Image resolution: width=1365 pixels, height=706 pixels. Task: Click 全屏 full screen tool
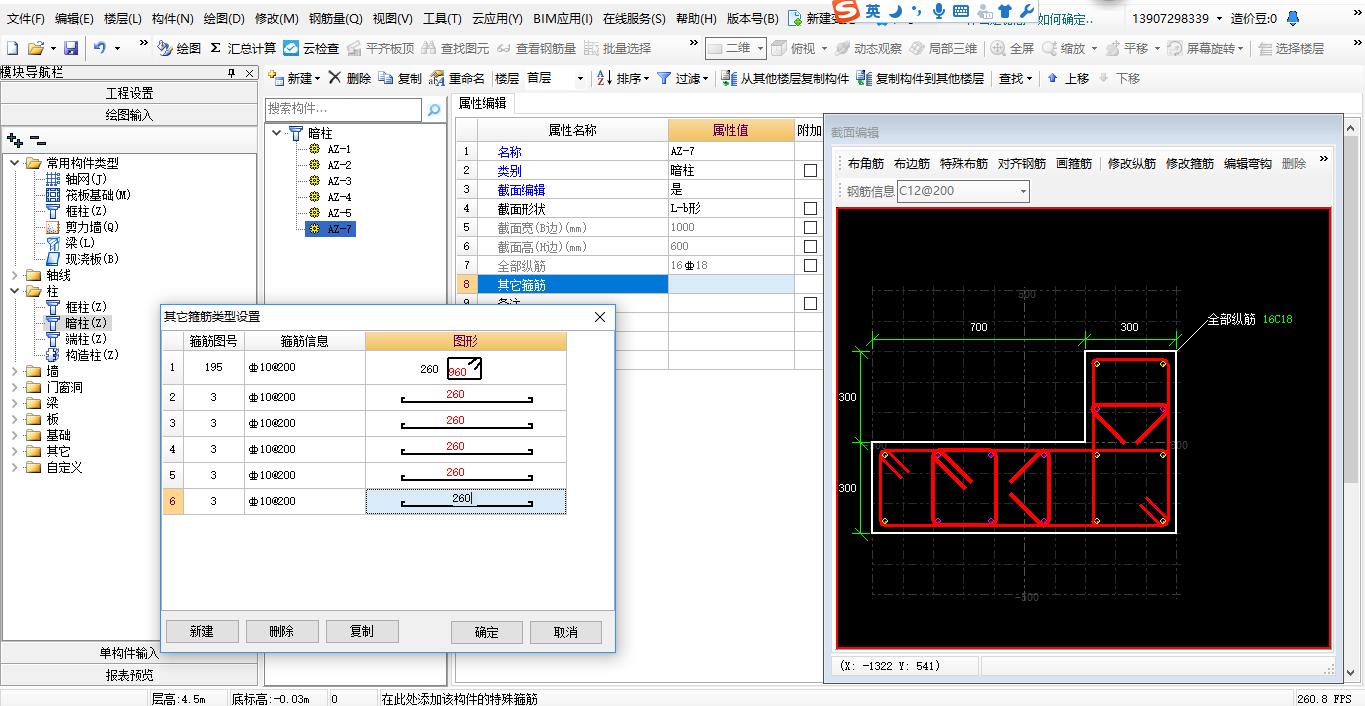(1012, 48)
